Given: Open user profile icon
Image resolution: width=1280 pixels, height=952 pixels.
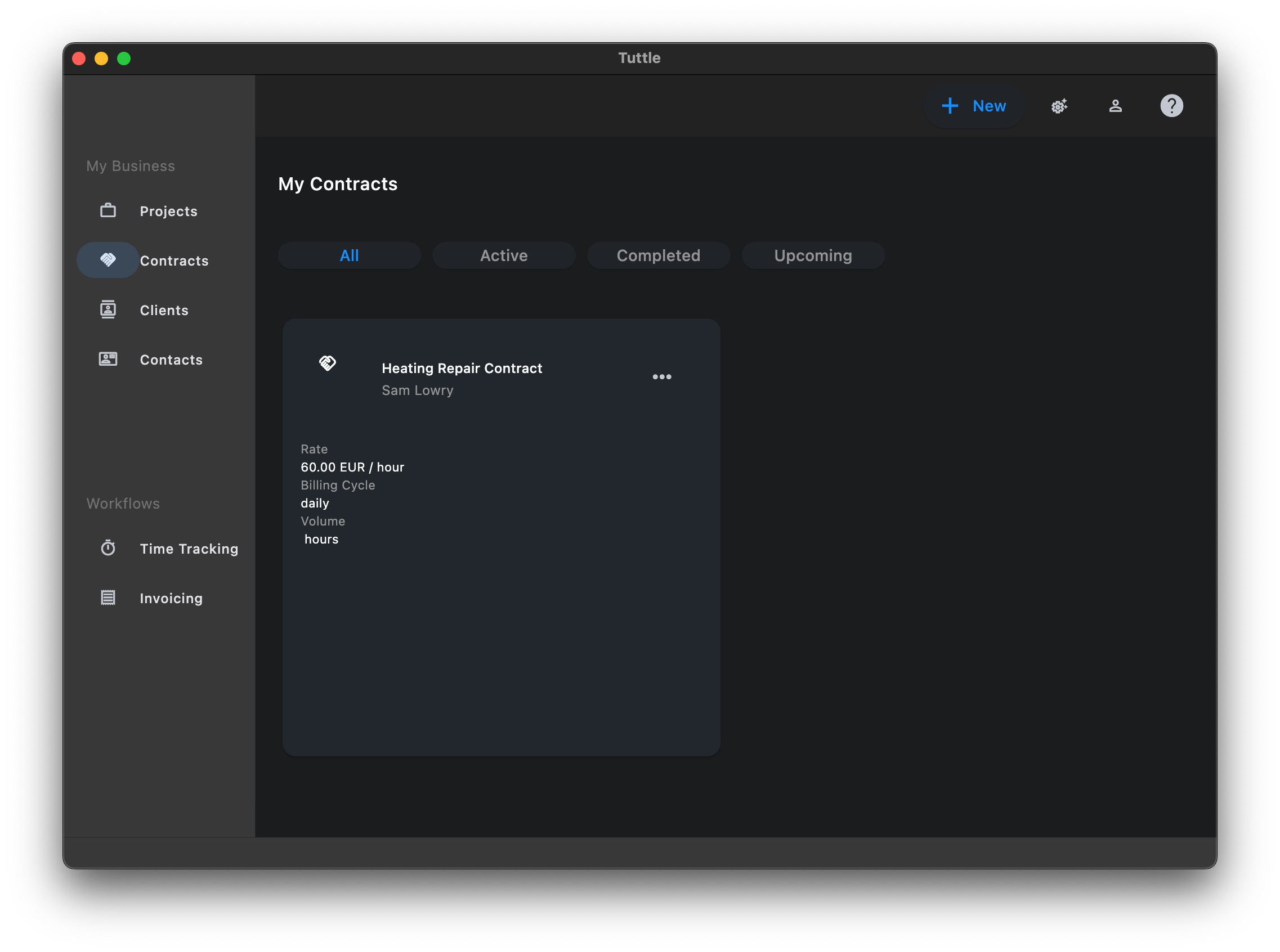Looking at the screenshot, I should coord(1115,106).
